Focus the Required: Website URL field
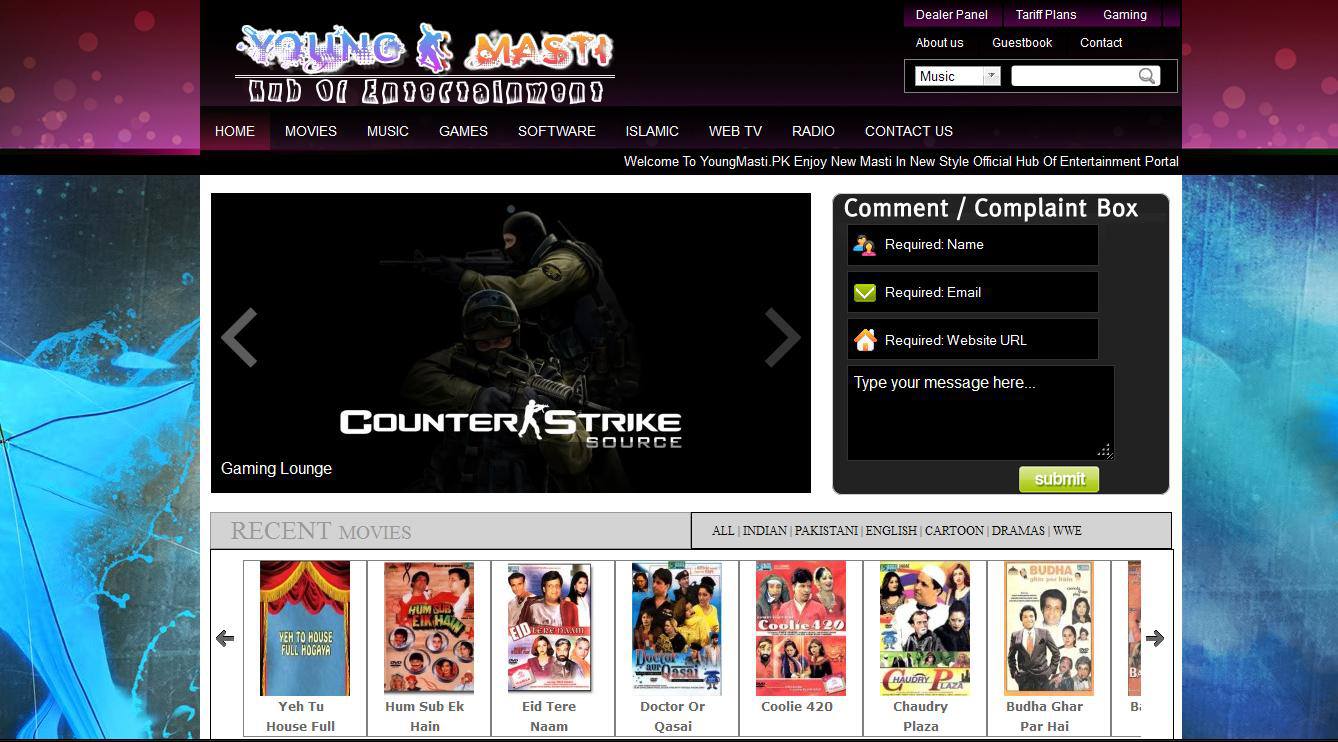The image size is (1338, 742). click(973, 340)
